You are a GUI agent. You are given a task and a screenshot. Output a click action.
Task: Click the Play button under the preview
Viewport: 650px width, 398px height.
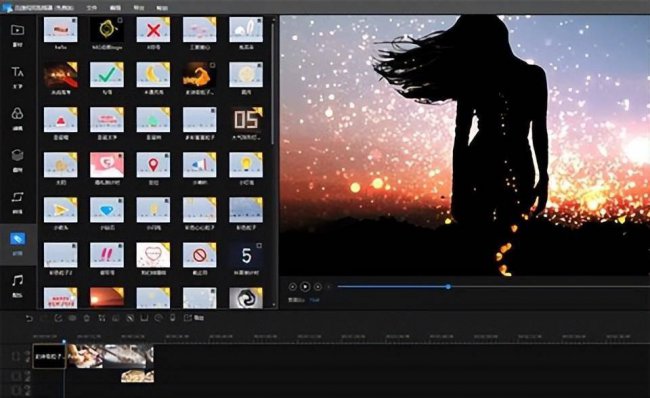click(305, 286)
